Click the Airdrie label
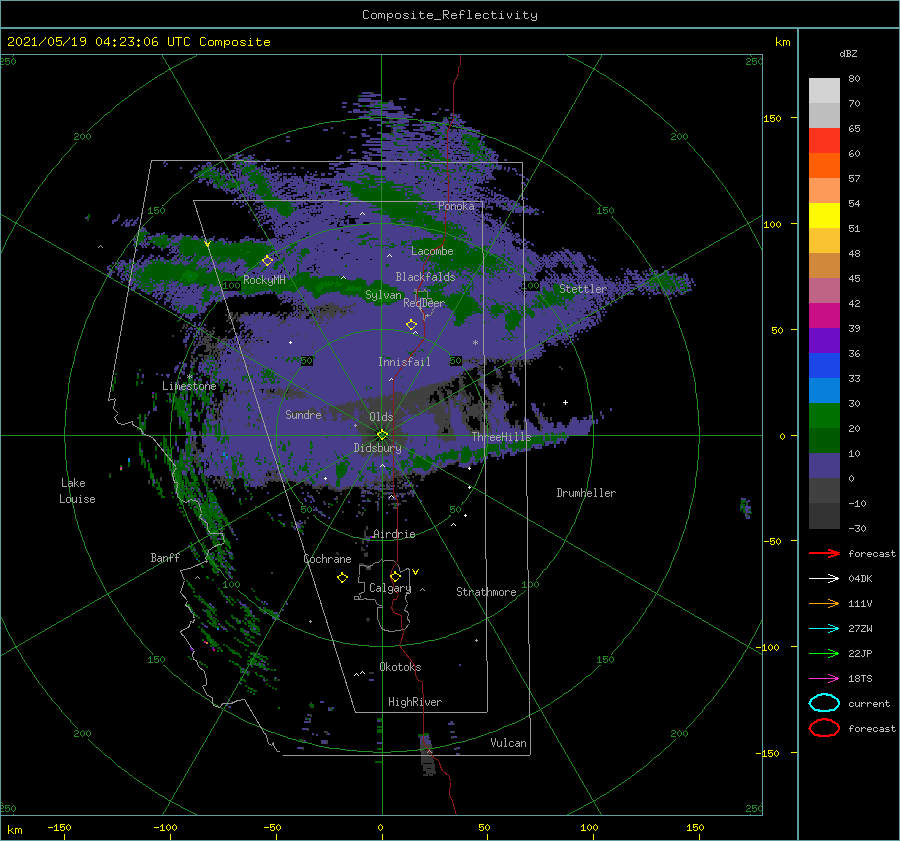Screen dimensions: 900x841 [x=394, y=534]
